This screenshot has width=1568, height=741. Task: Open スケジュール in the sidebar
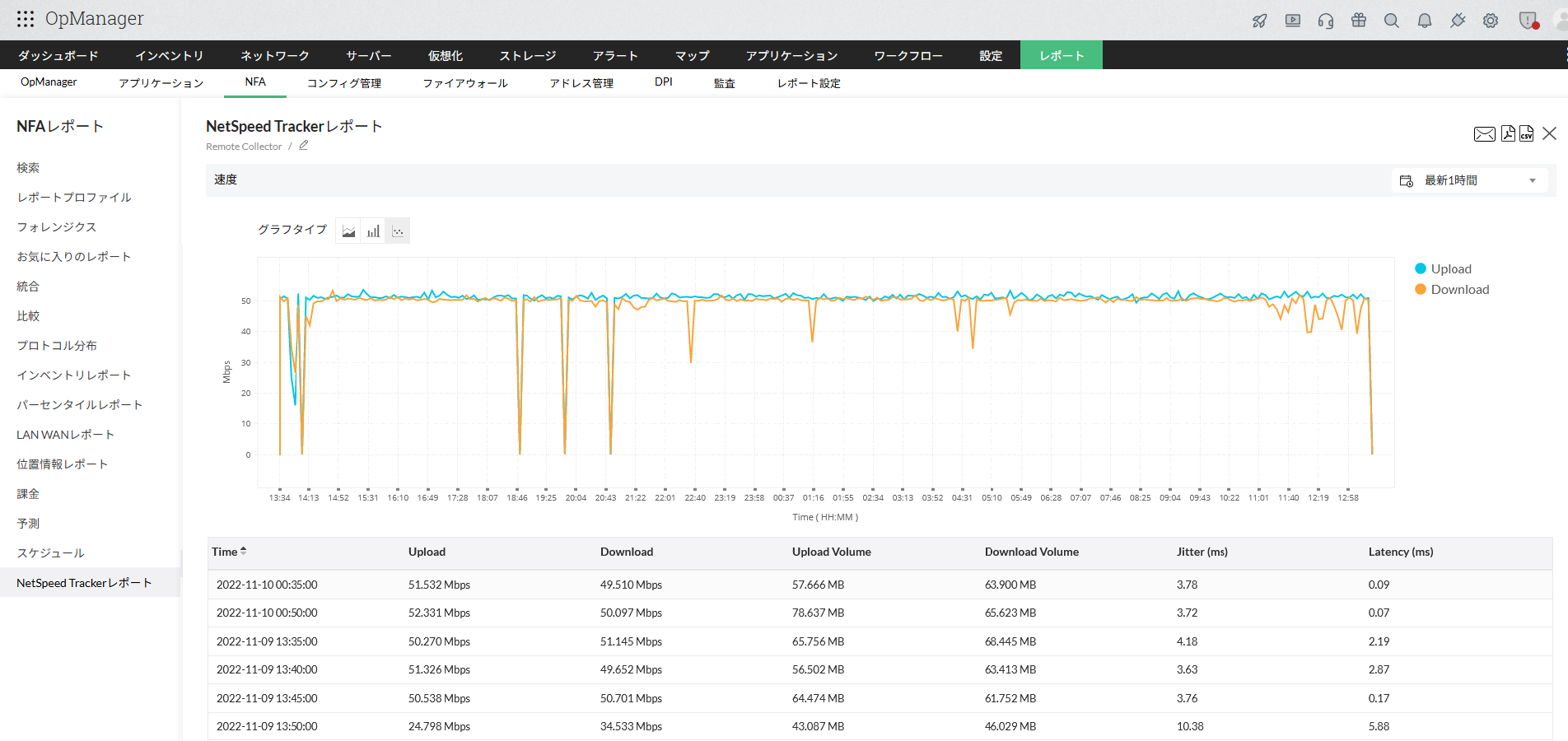[x=51, y=553]
